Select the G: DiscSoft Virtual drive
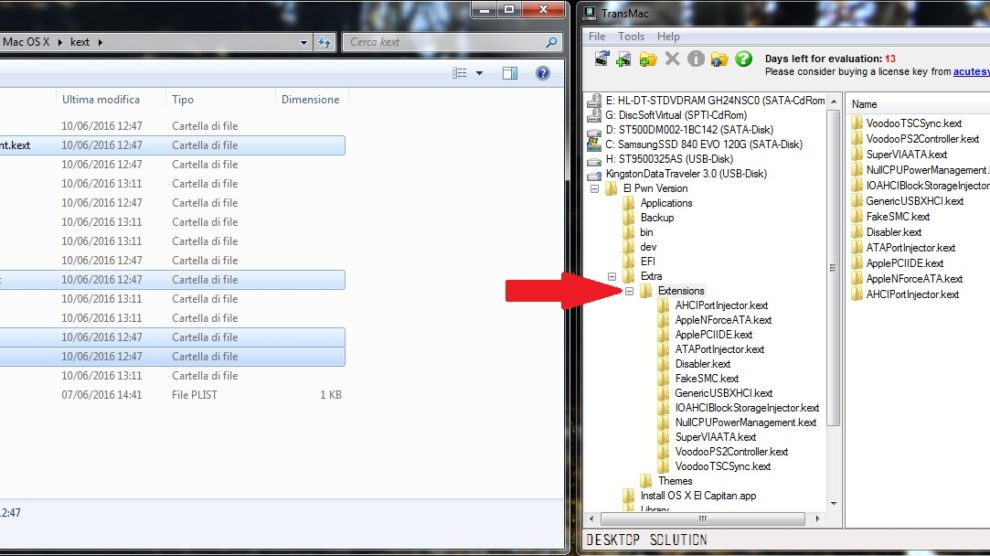This screenshot has width=990, height=556. tap(676, 115)
